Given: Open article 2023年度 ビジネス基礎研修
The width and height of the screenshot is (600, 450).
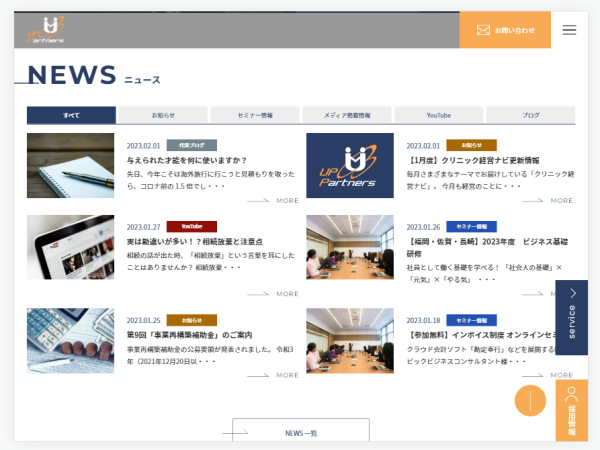Looking at the screenshot, I should tap(487, 248).
